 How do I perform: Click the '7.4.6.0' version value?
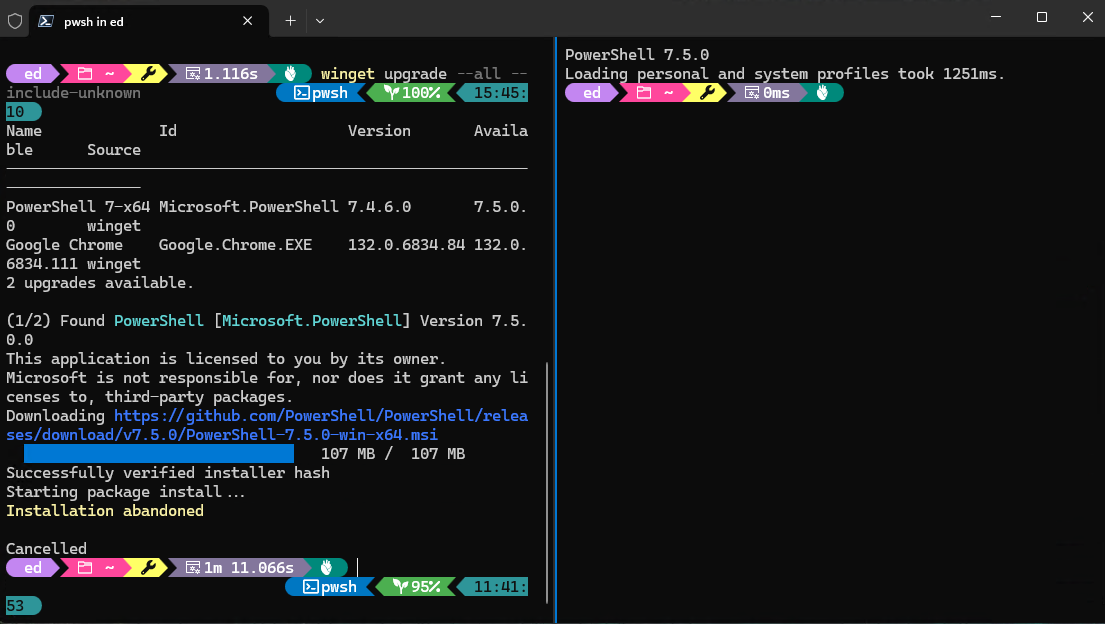(x=379, y=207)
